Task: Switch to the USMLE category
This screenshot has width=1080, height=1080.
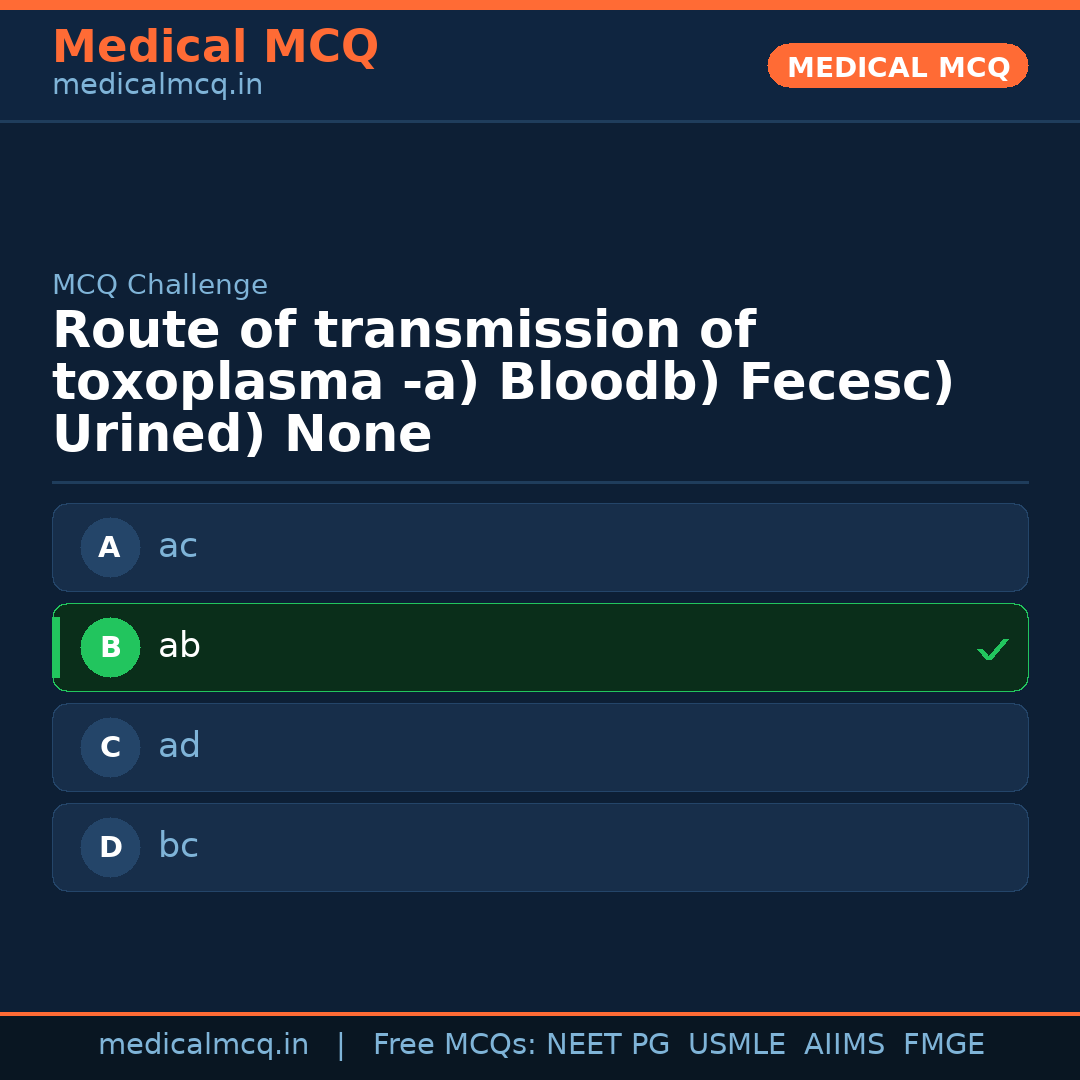Action: [x=737, y=1044]
